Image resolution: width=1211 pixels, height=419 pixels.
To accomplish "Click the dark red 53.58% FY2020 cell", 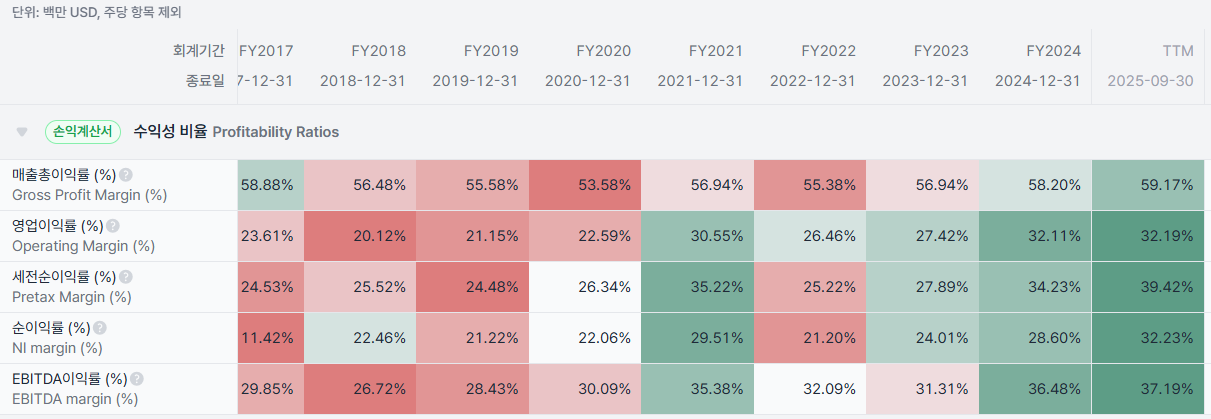I will coord(585,185).
